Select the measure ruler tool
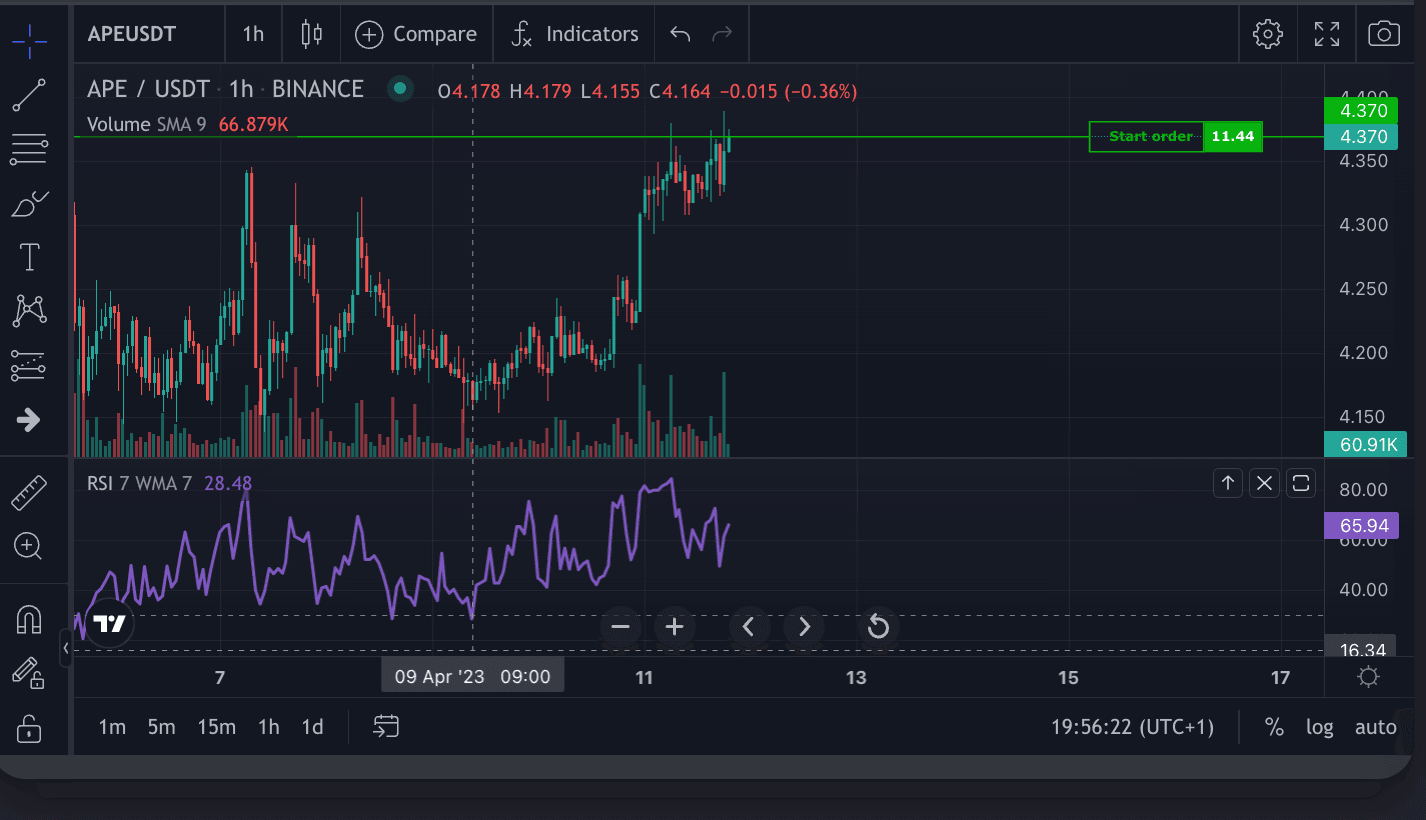 coord(29,492)
